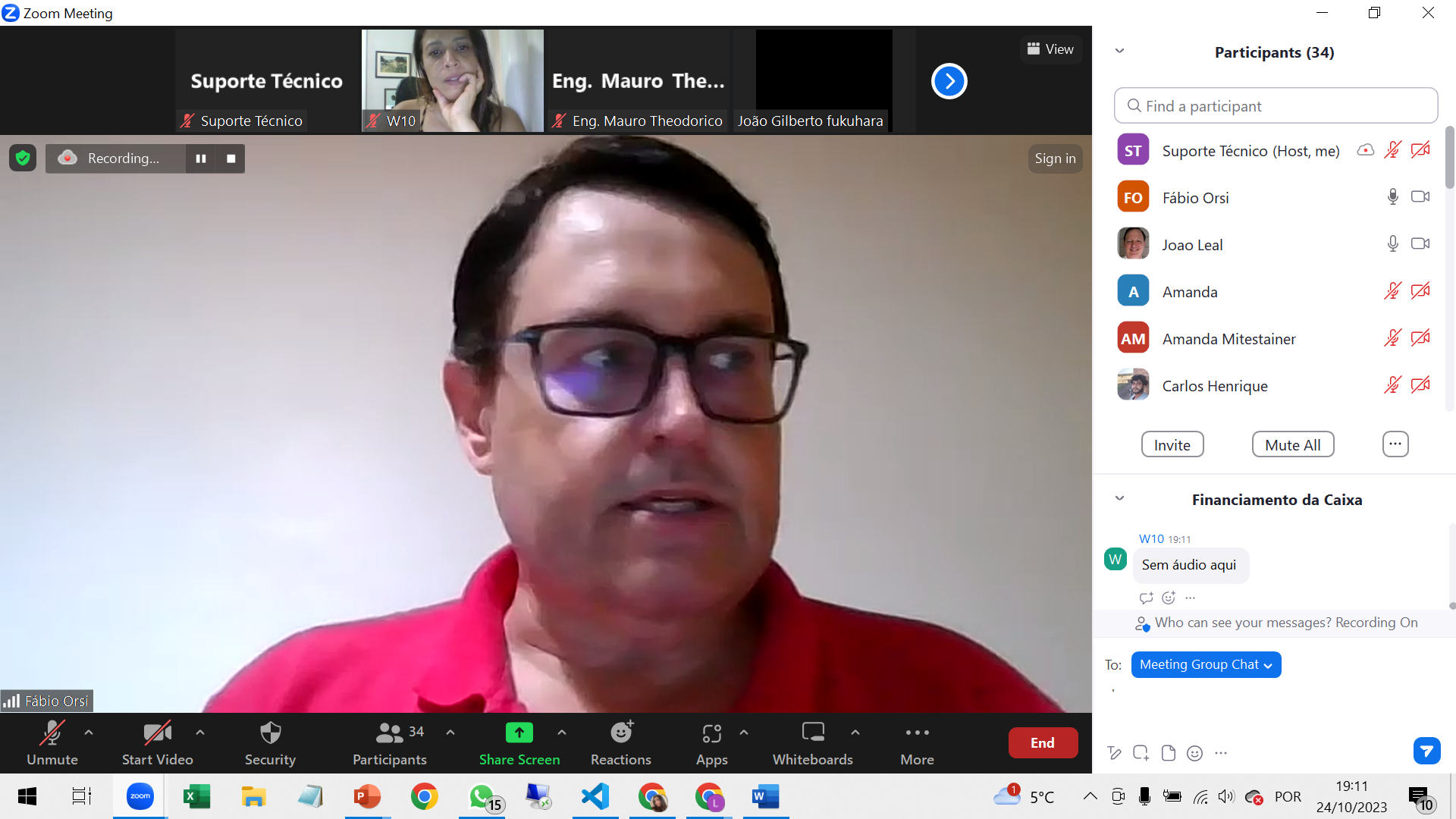Open the chat emoji picker
Viewport: 1456px width, 819px height.
point(1194,753)
